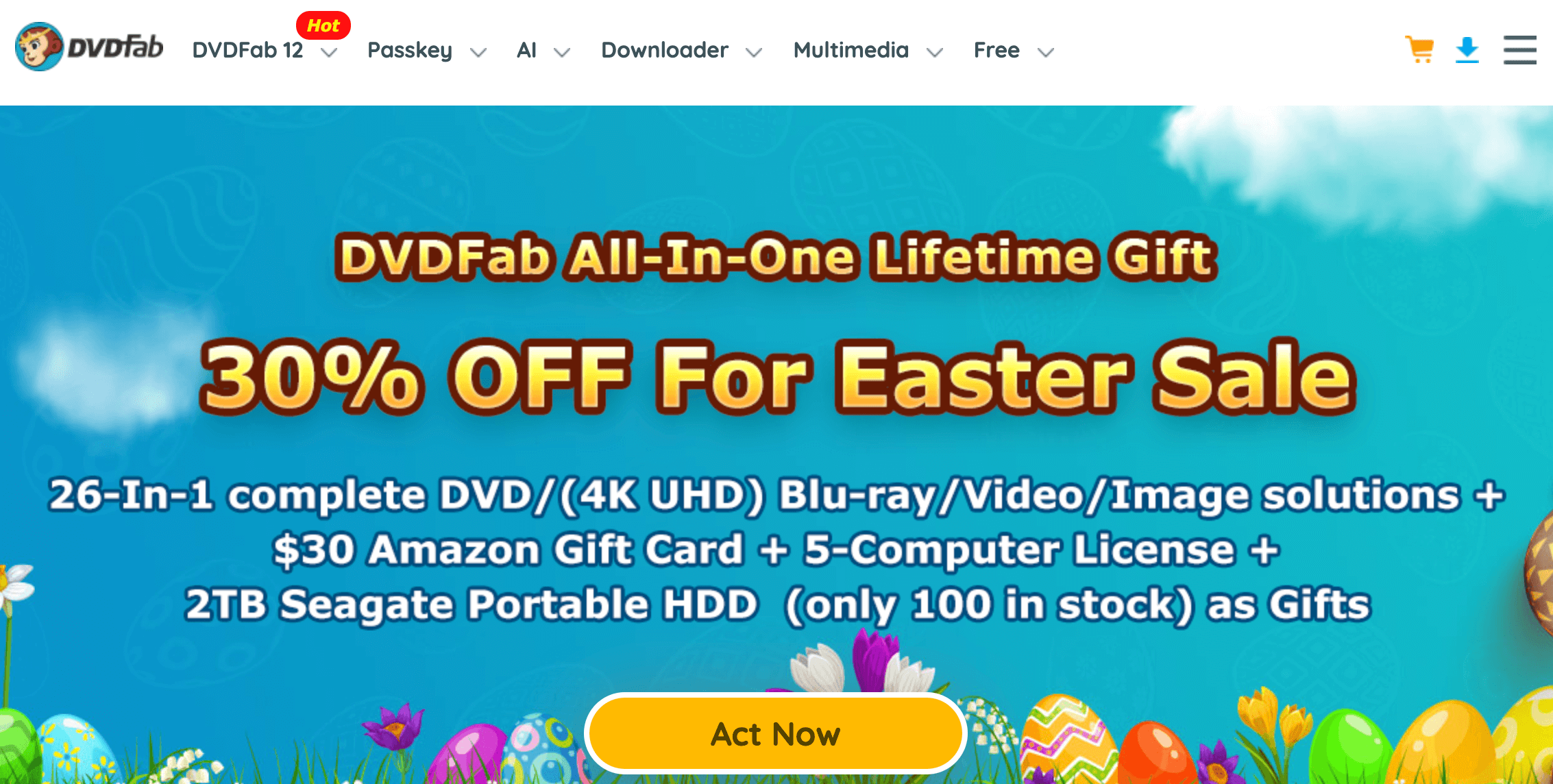
Task: Open the Multimedia menu icon
Action: click(935, 50)
